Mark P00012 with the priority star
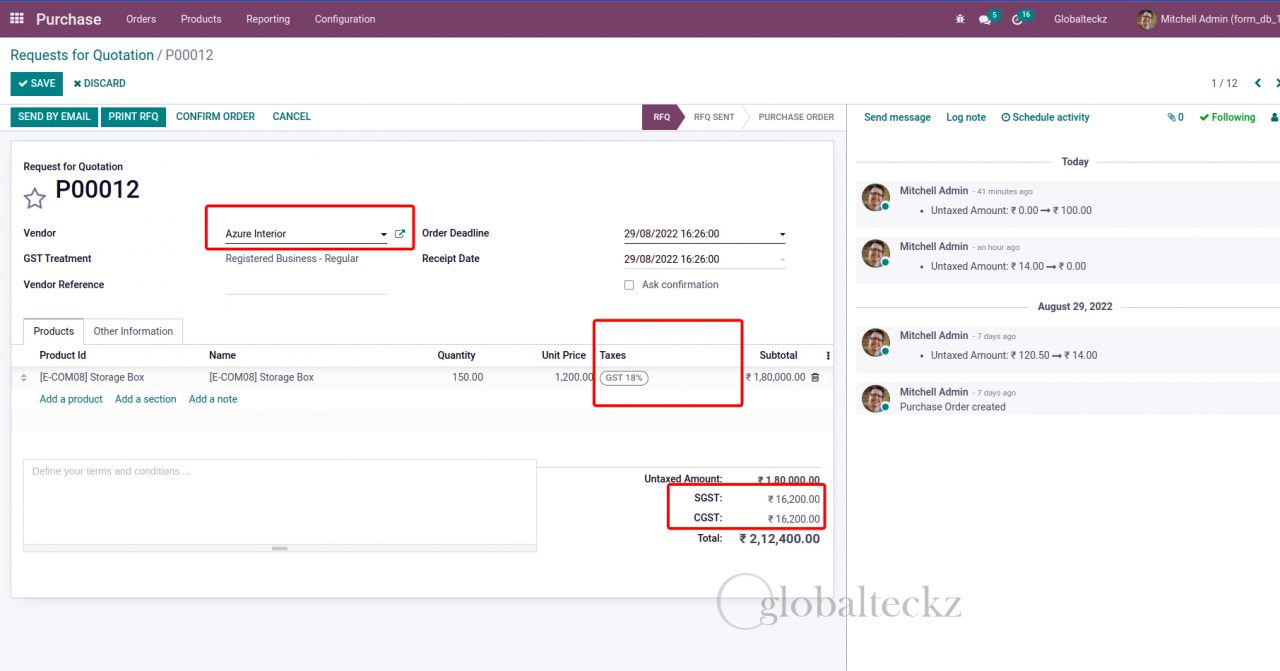This screenshot has height=671, width=1280. tap(35, 198)
